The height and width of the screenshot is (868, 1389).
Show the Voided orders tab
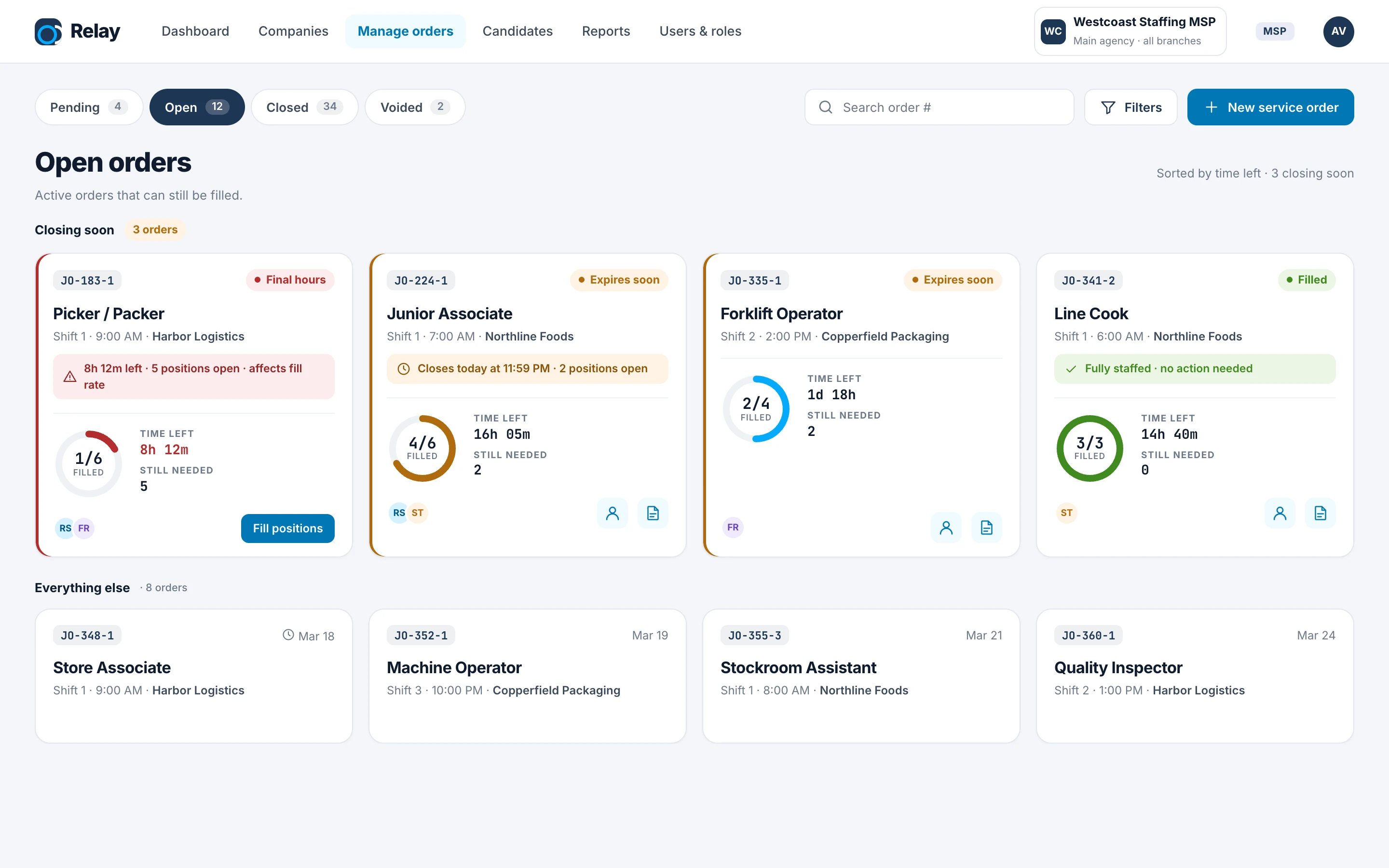tap(415, 107)
